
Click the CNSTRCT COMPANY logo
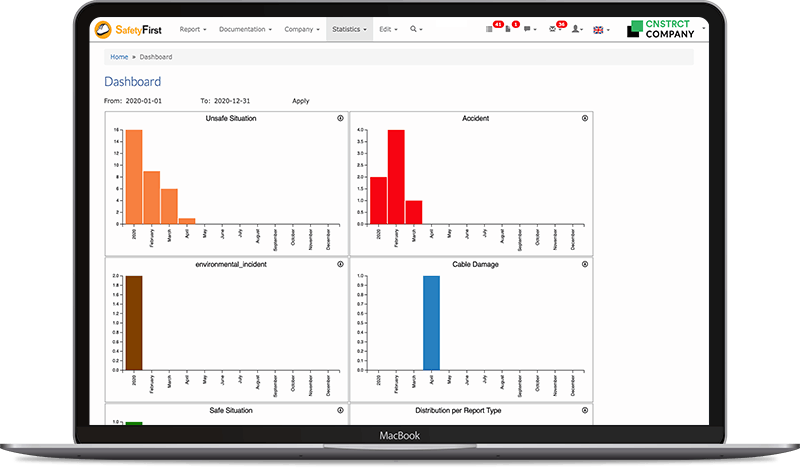pos(660,29)
